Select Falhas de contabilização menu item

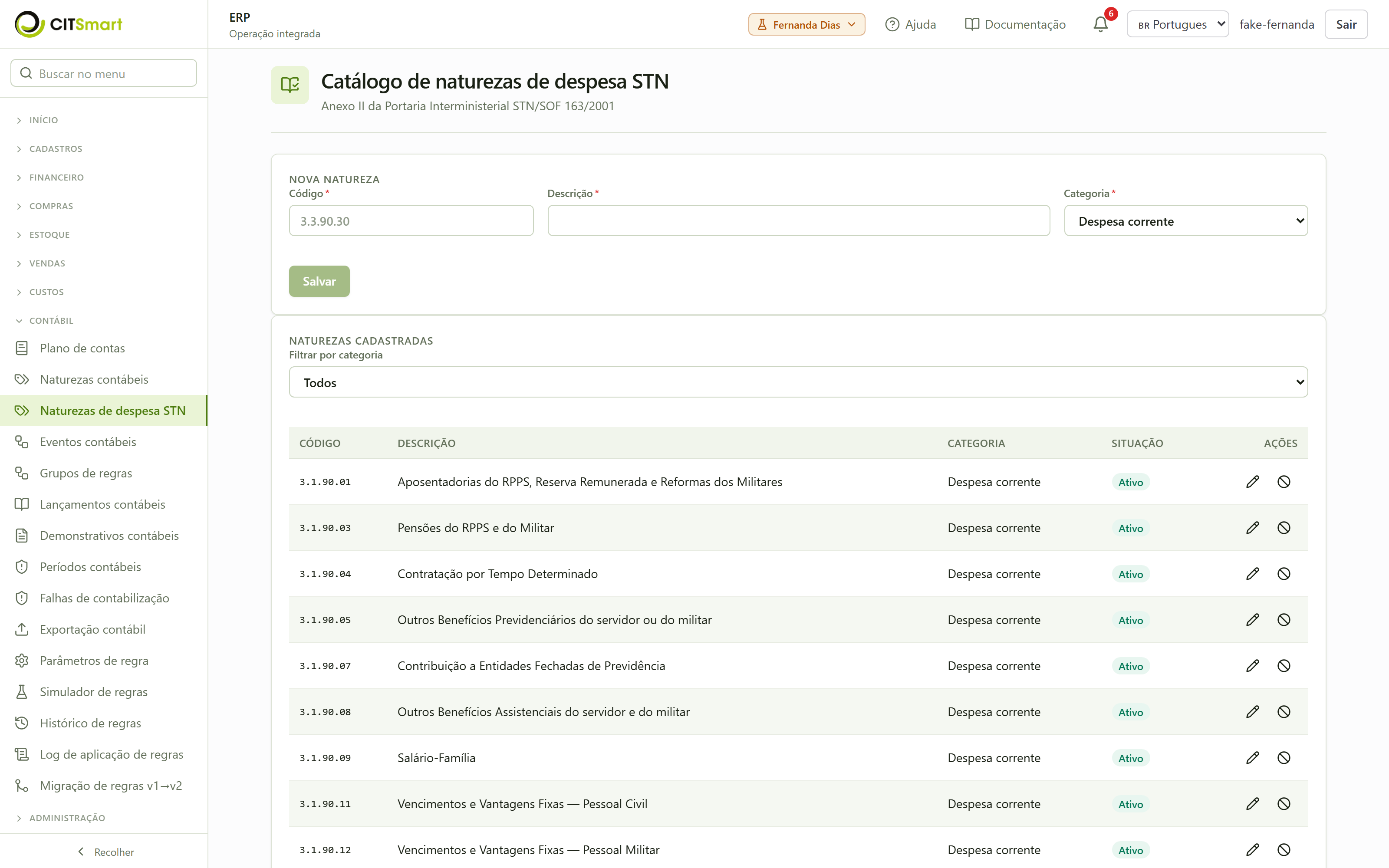[x=103, y=598]
